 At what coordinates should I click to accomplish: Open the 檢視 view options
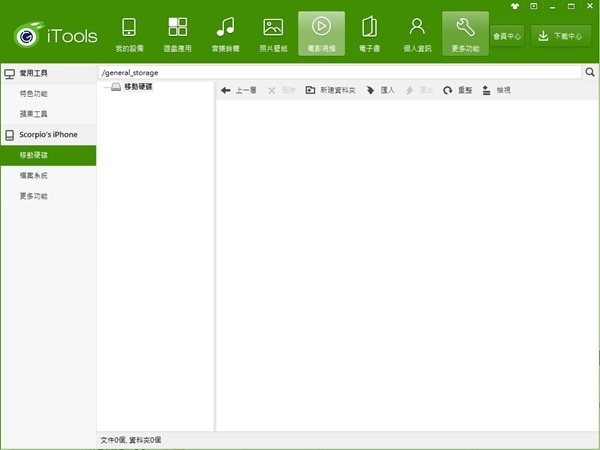(x=496, y=90)
